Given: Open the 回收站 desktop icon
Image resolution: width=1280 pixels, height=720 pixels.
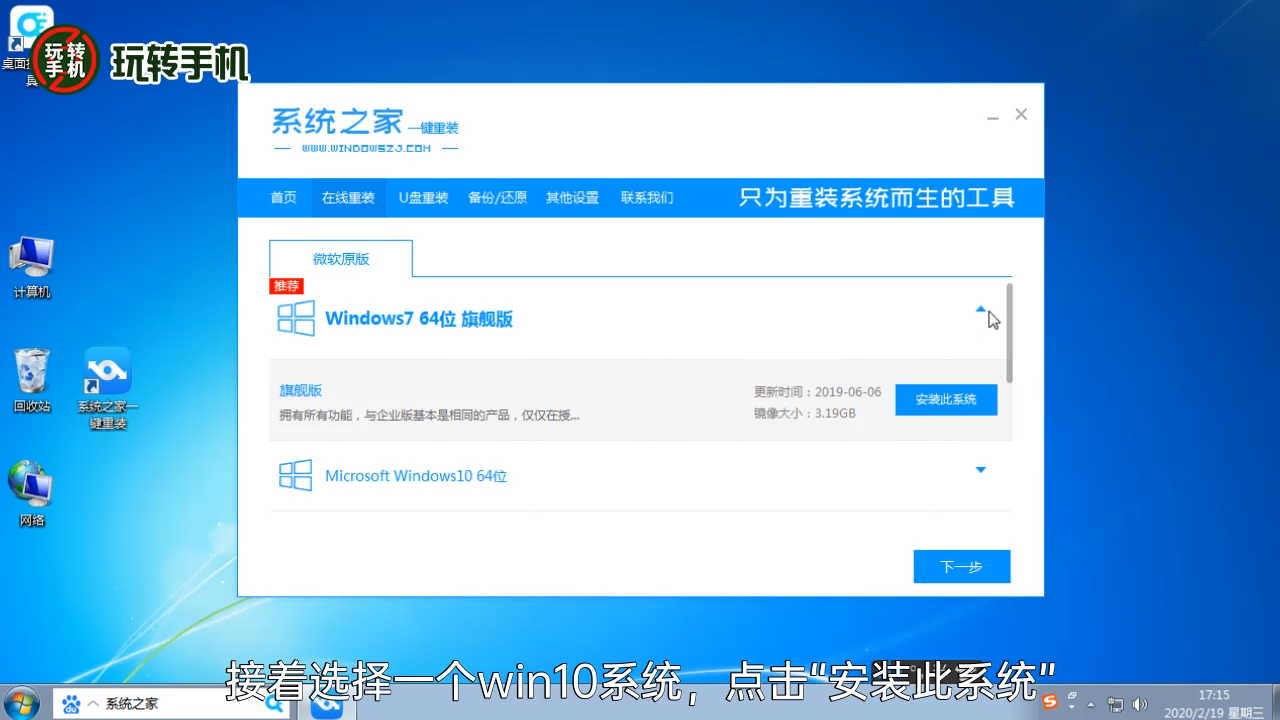Looking at the screenshot, I should (x=32, y=380).
